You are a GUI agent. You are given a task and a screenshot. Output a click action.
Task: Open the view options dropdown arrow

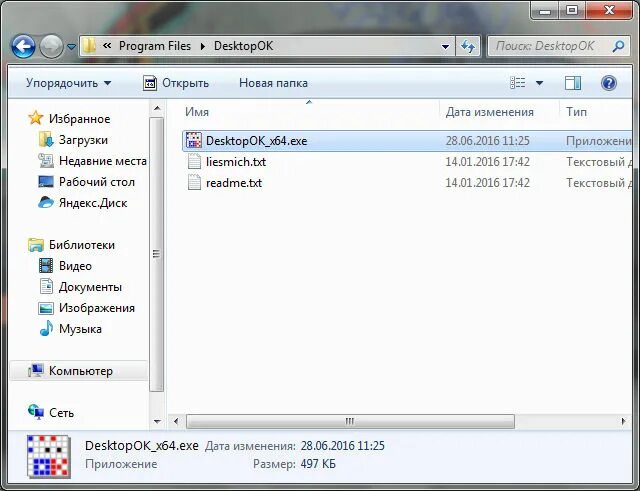click(539, 83)
